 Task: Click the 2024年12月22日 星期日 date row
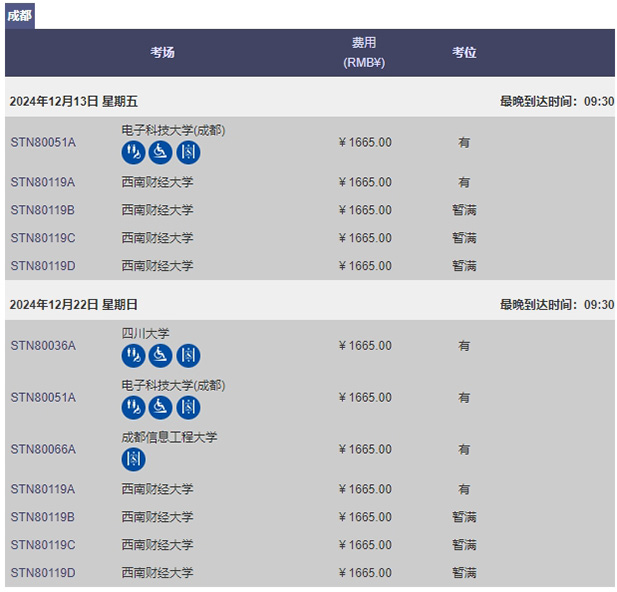[74, 305]
